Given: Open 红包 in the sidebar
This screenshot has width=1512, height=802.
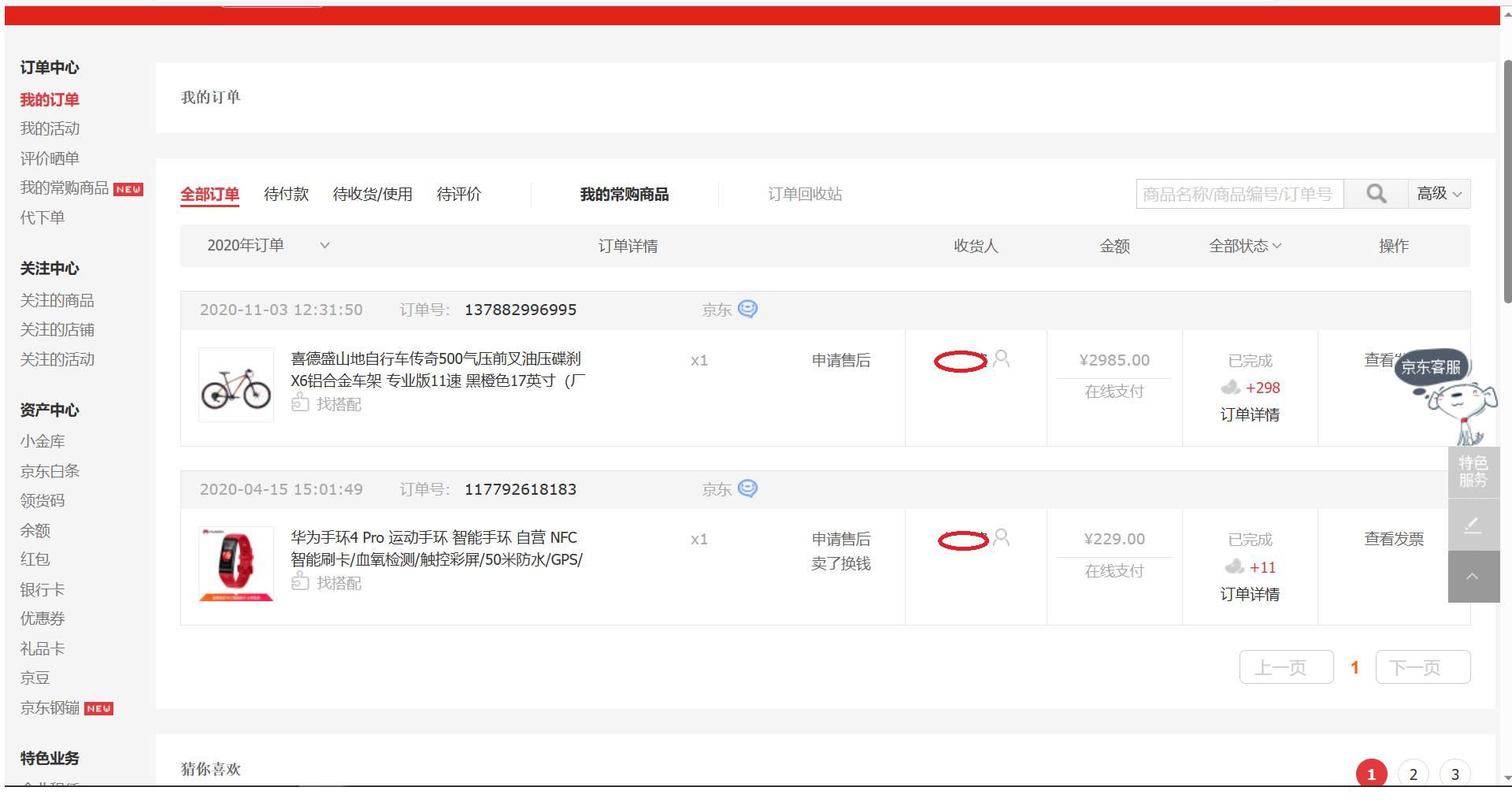Looking at the screenshot, I should point(35,559).
